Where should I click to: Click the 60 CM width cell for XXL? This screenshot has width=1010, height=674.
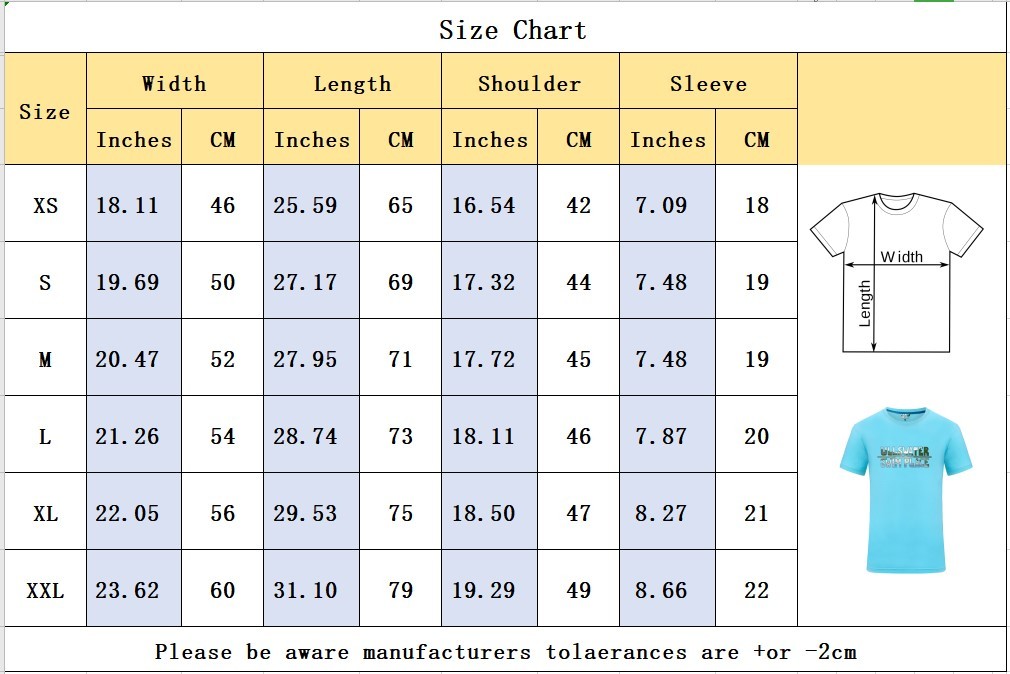click(222, 588)
